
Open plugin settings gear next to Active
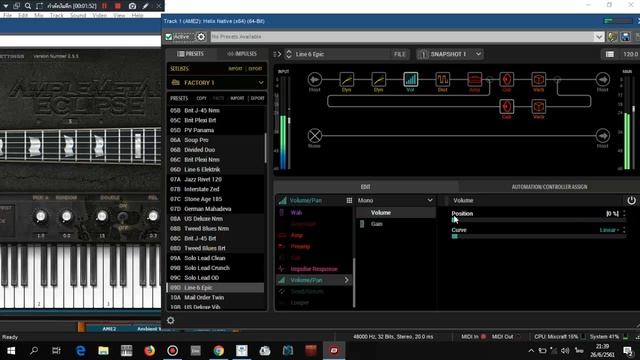click(x=201, y=37)
